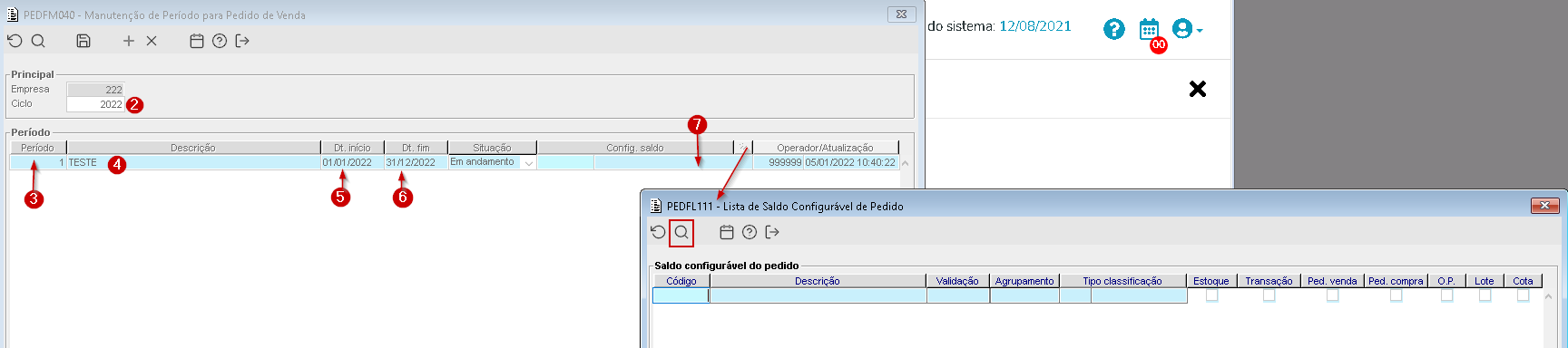Click the search magnifier in the PEDFM040 toolbar
The width and height of the screenshot is (1568, 348).
click(x=38, y=41)
